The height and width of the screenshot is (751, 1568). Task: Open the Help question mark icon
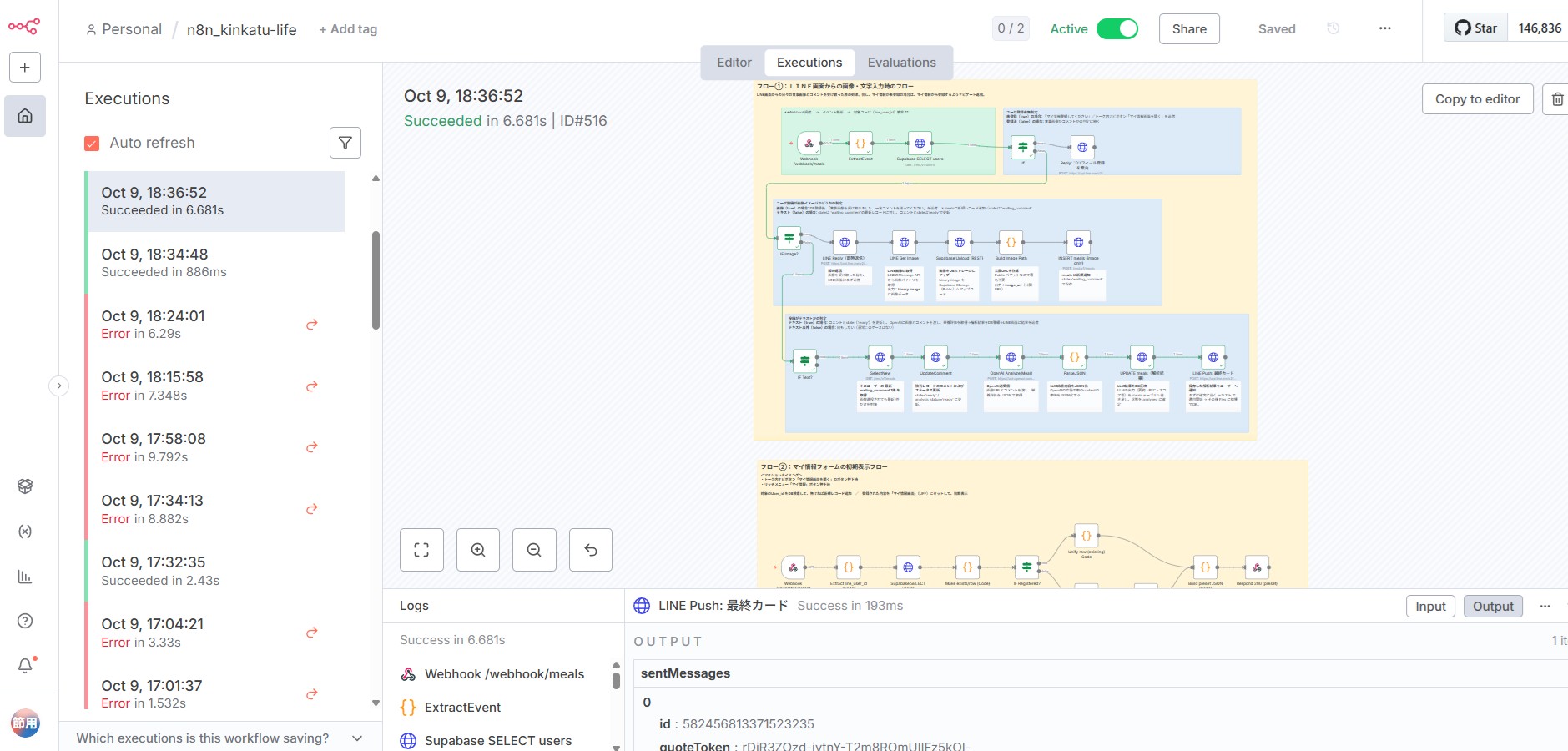(x=25, y=621)
